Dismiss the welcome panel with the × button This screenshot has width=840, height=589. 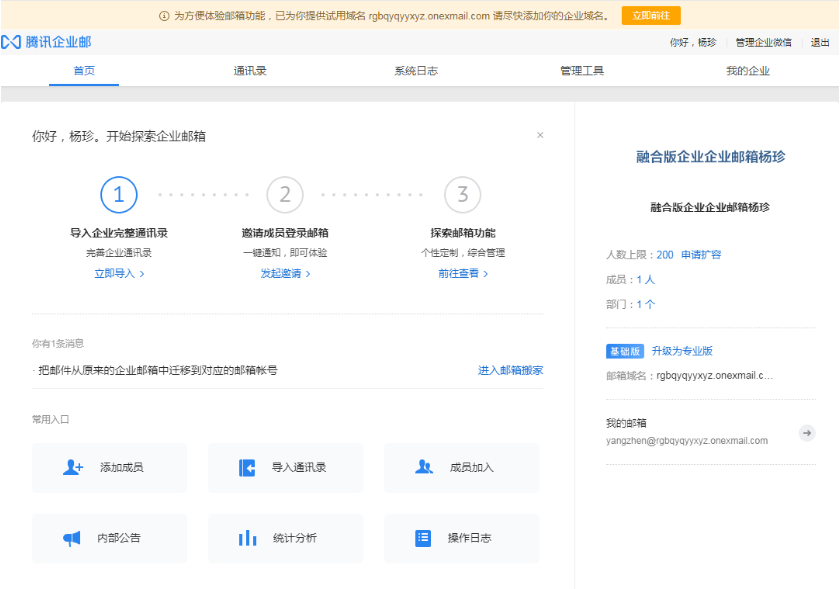pos(540,134)
